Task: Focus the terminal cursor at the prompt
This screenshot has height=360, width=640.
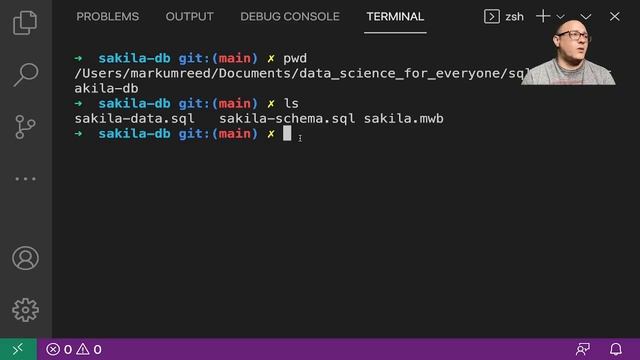Action: pyautogui.click(x=287, y=133)
